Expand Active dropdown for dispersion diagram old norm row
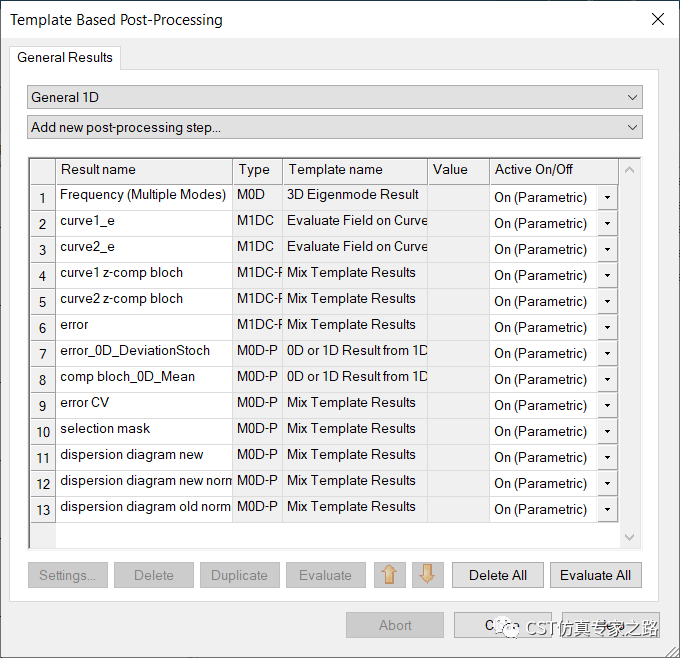 [607, 510]
